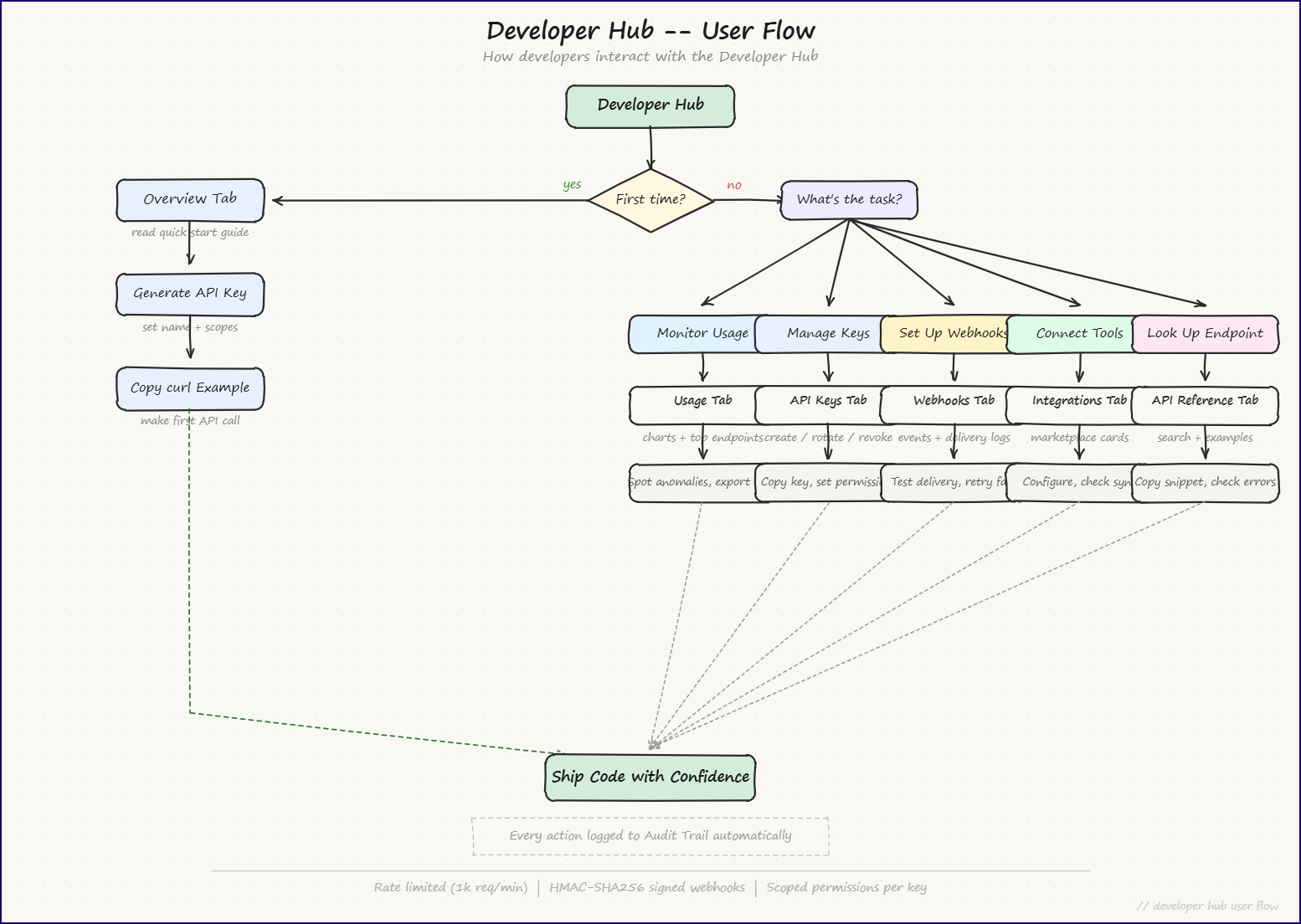Select the Developer Hub start node

650,106
